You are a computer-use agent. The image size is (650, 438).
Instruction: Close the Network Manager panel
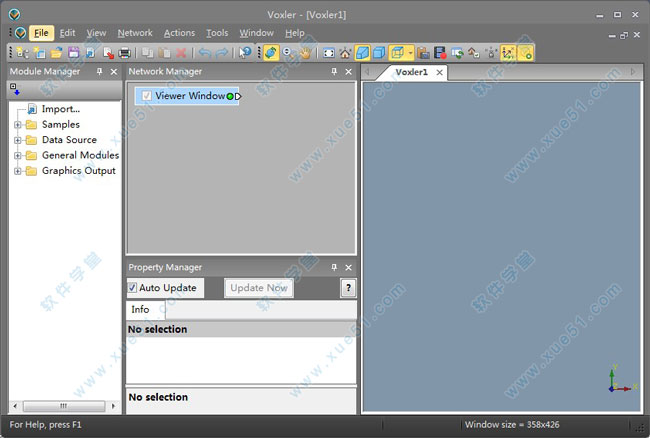[348, 72]
